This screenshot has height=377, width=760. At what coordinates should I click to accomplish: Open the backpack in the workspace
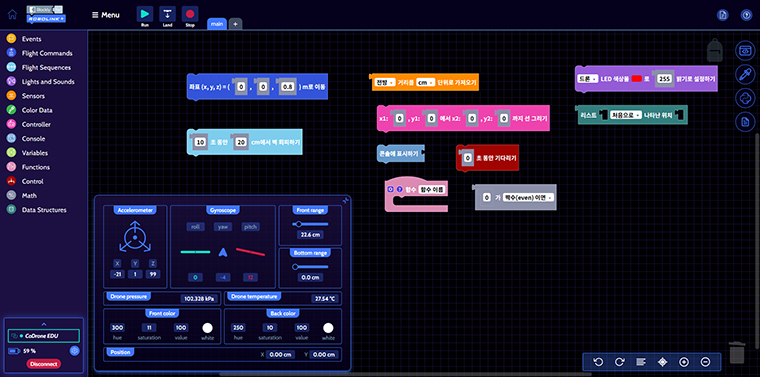pos(715,50)
